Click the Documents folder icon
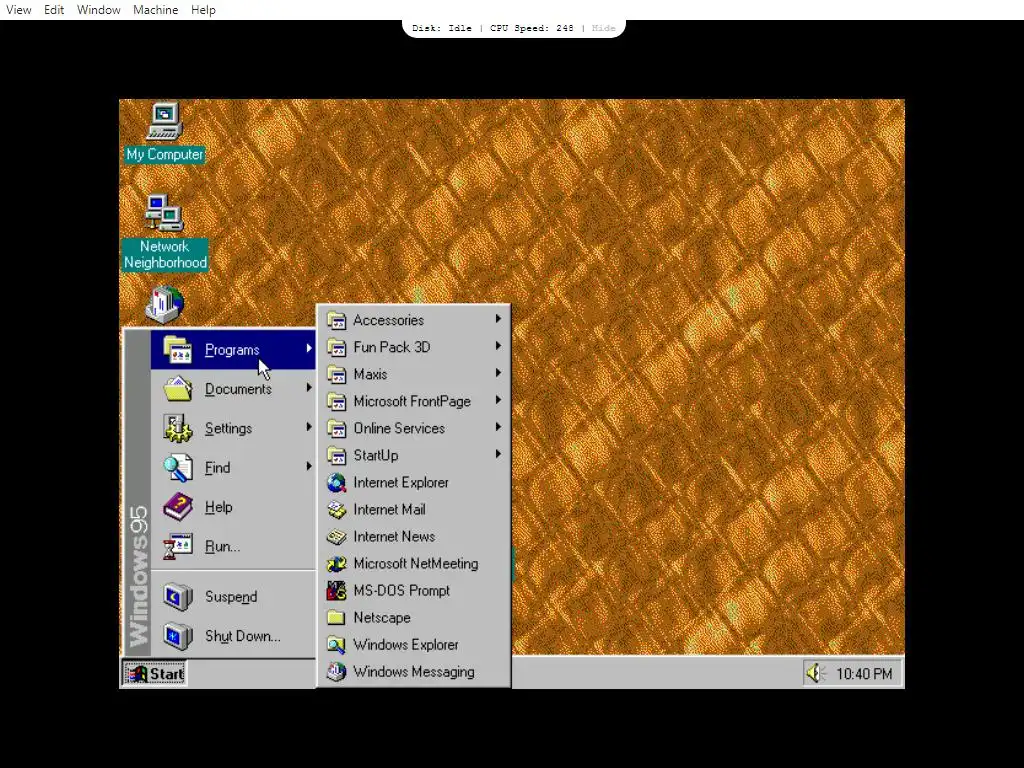Viewport: 1024px width, 768px height. 177,389
